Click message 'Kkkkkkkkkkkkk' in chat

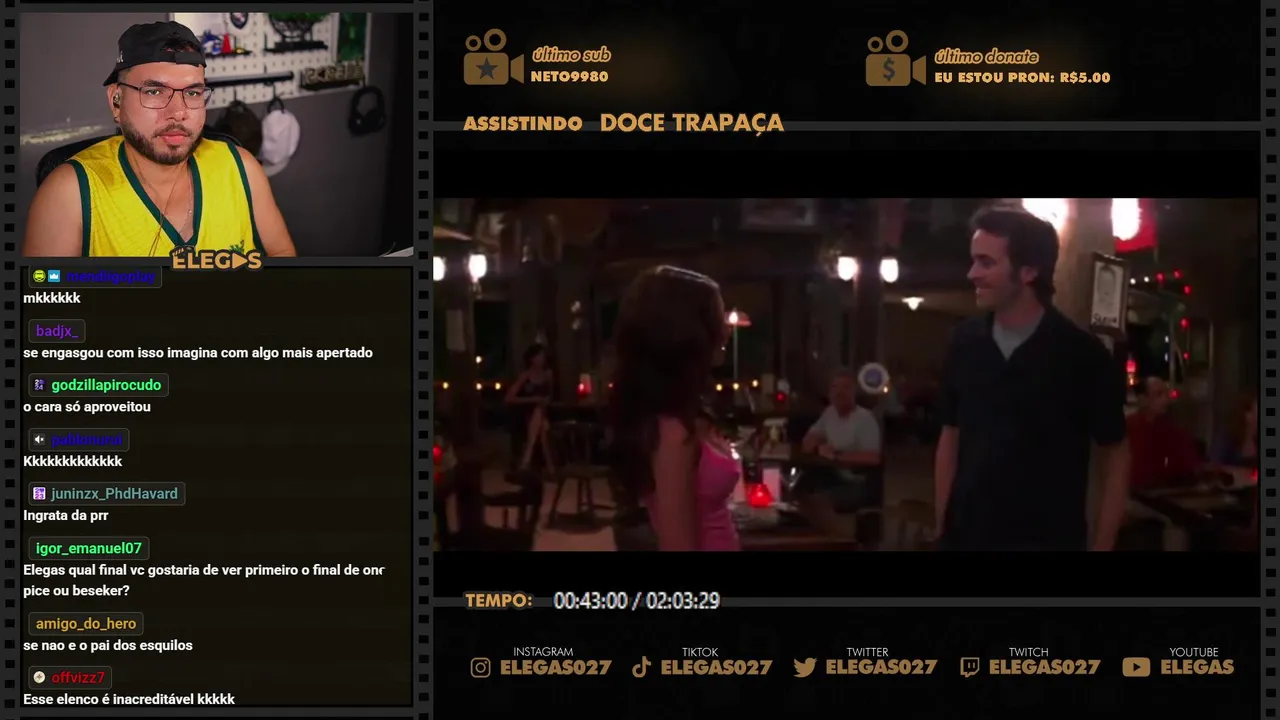[x=73, y=461]
